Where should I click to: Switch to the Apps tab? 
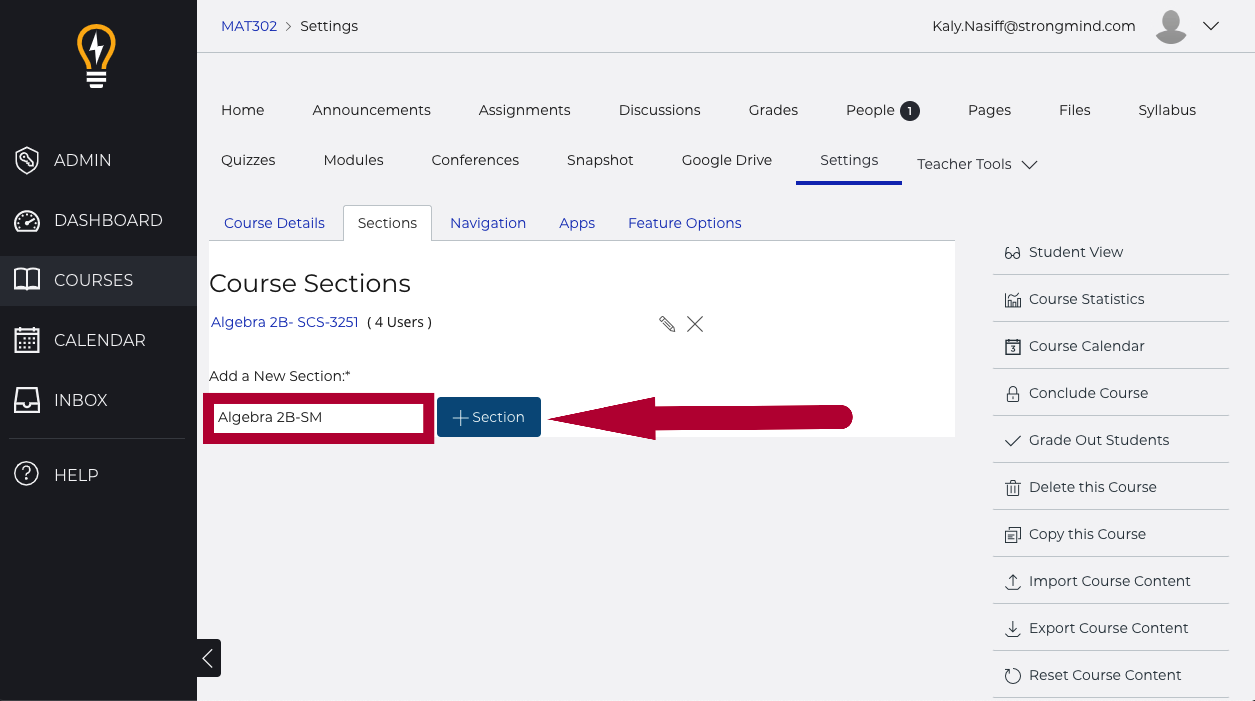tap(577, 223)
